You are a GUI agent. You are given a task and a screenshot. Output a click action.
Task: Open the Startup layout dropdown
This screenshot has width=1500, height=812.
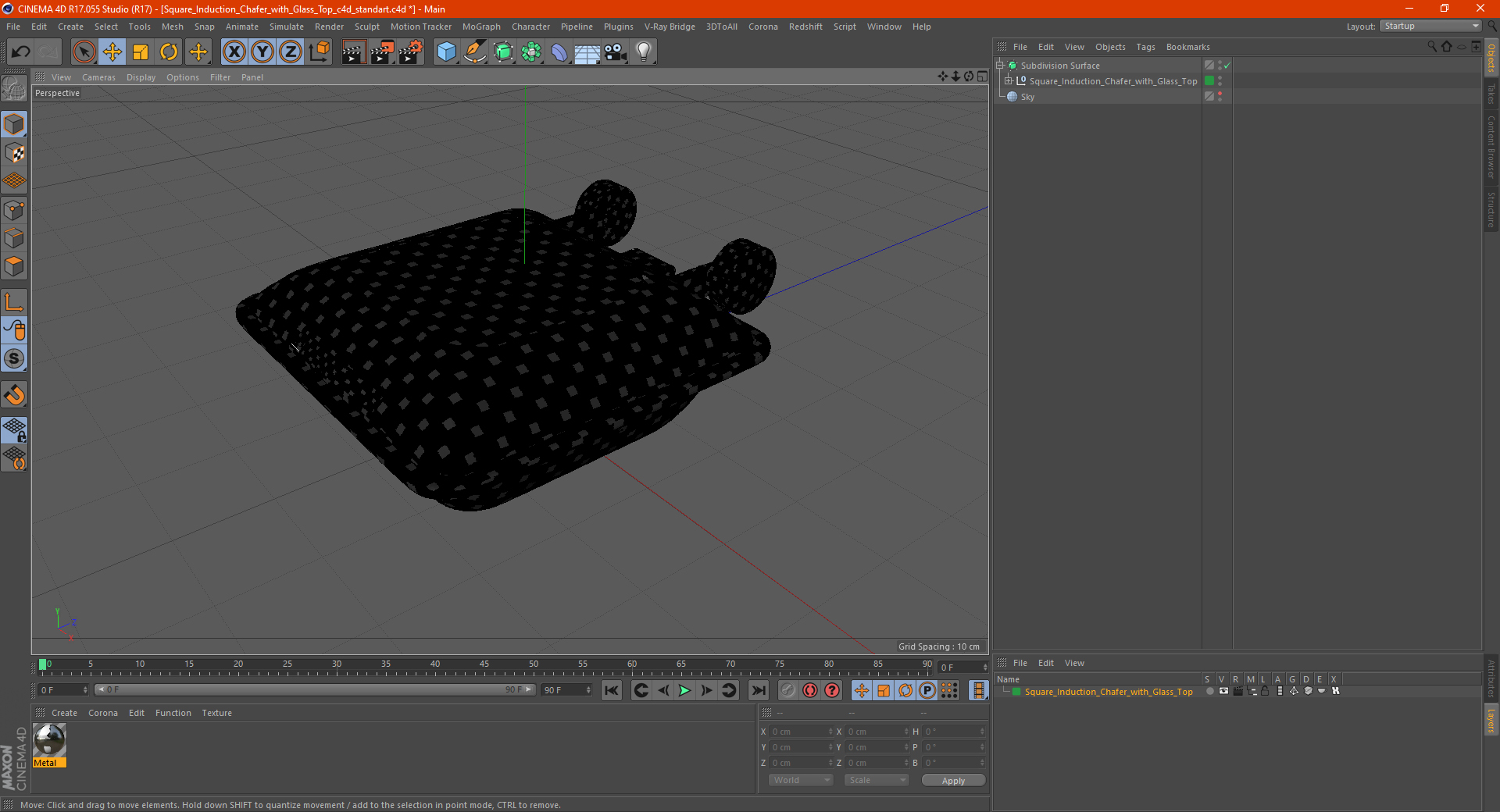tap(1430, 26)
